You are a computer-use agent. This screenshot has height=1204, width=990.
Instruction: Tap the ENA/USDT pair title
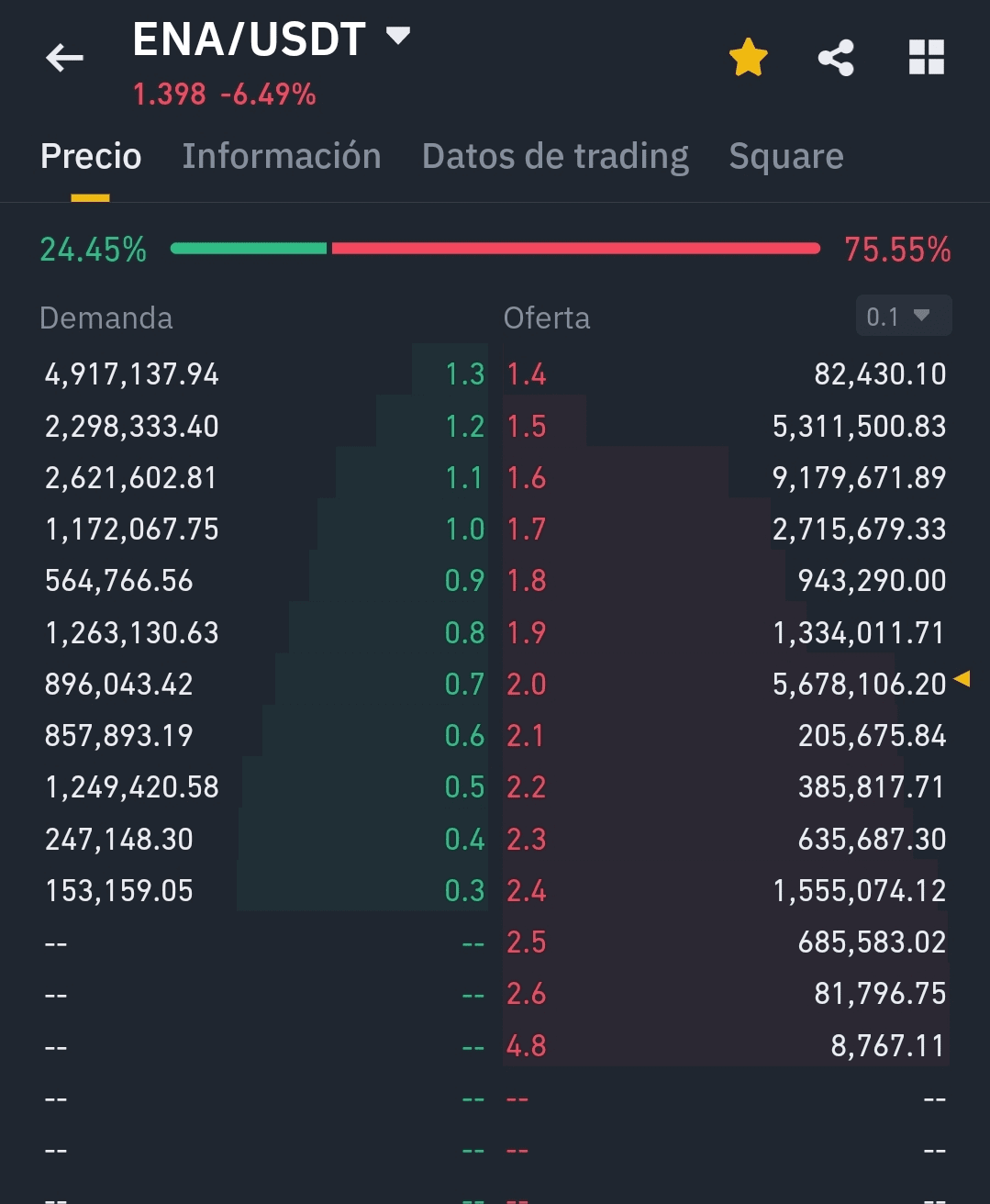pyautogui.click(x=250, y=39)
